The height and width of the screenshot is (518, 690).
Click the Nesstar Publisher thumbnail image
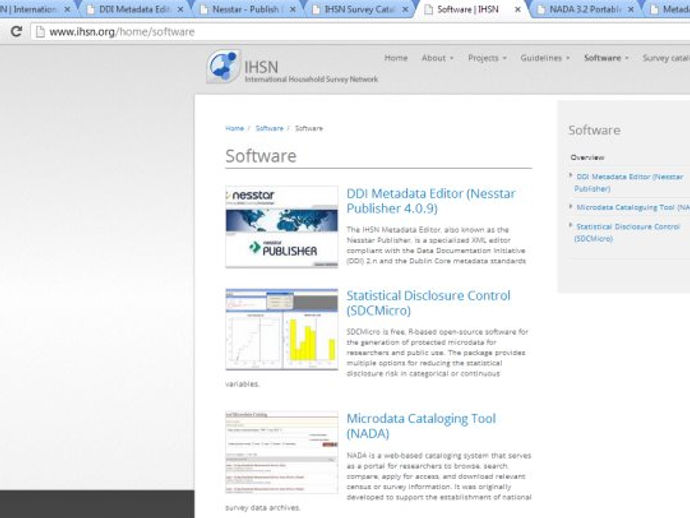282,227
